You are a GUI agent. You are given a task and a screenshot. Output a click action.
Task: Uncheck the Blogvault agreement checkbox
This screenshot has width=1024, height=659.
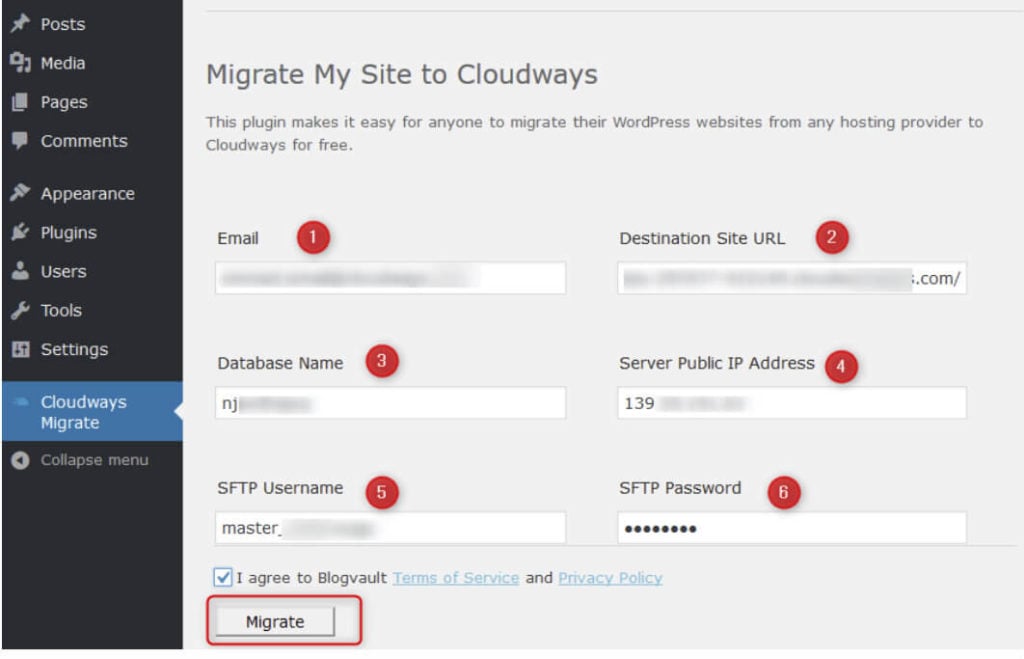[223, 577]
